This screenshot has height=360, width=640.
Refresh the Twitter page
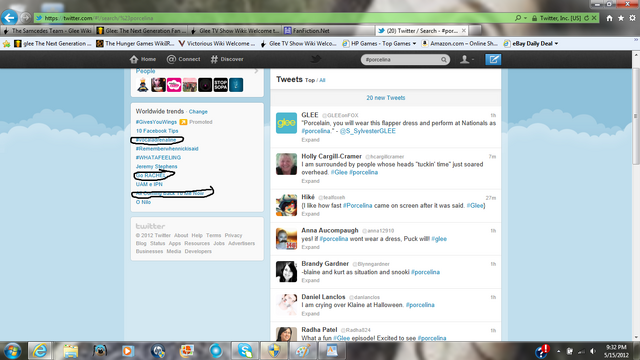pyautogui.click(x=587, y=18)
